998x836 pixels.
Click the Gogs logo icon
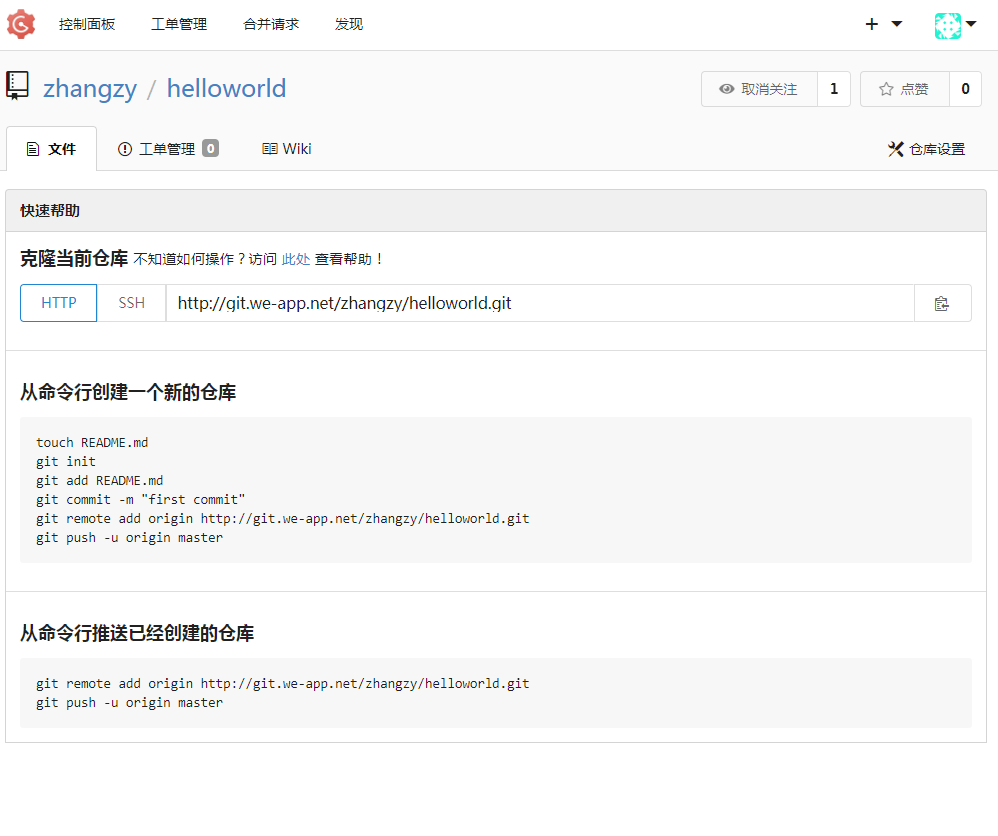(21, 24)
